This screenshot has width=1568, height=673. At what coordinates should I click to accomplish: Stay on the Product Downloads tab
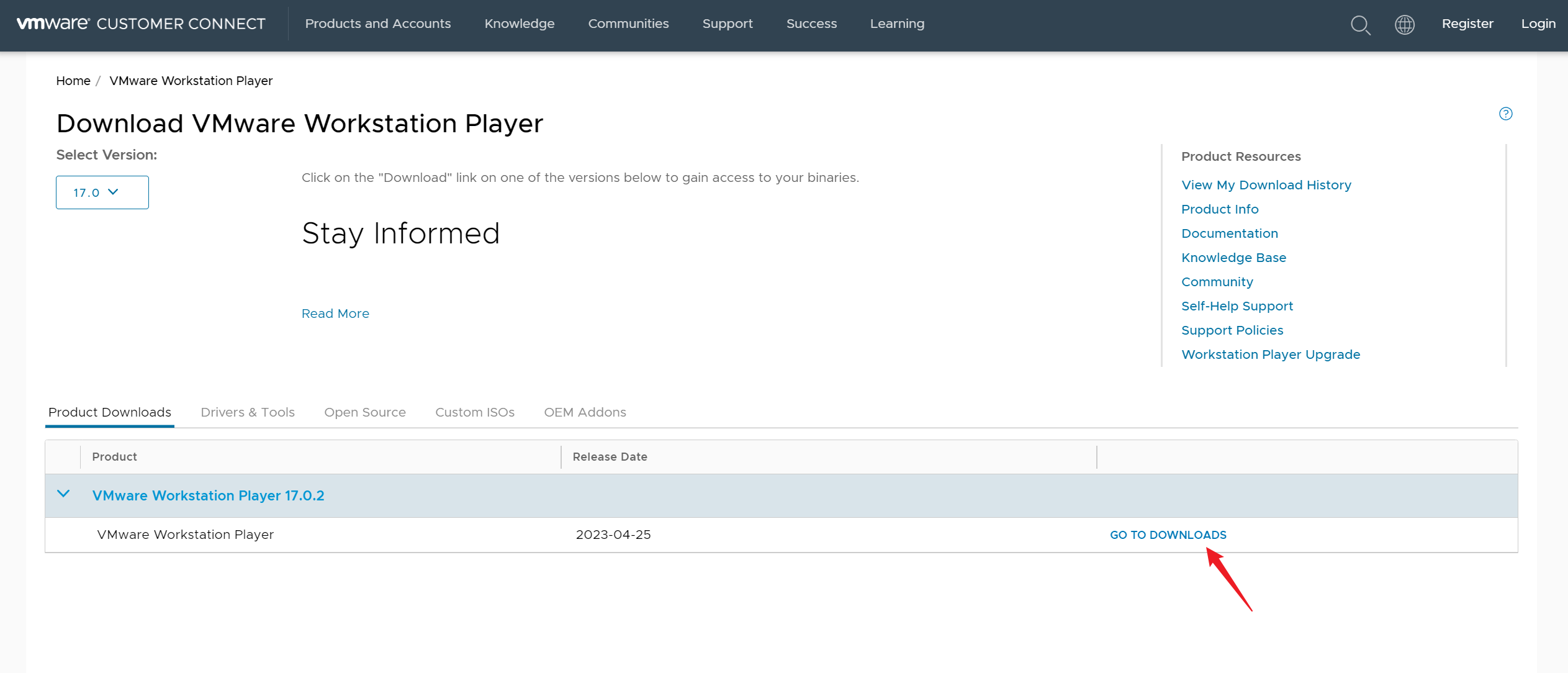pyautogui.click(x=109, y=412)
